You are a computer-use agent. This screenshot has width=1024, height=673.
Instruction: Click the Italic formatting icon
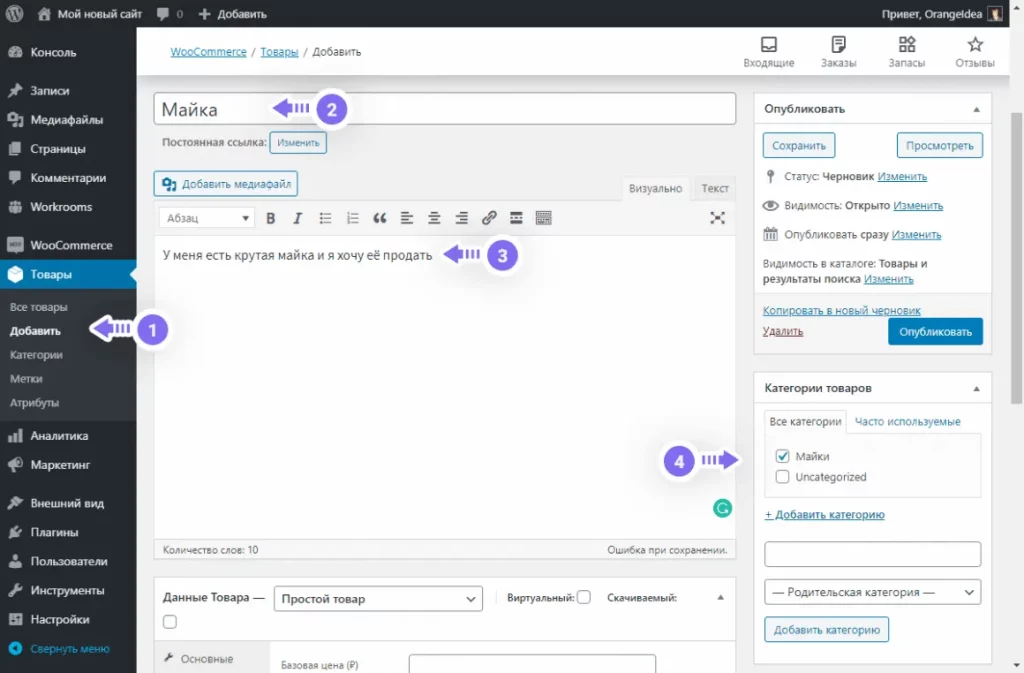[x=297, y=218]
